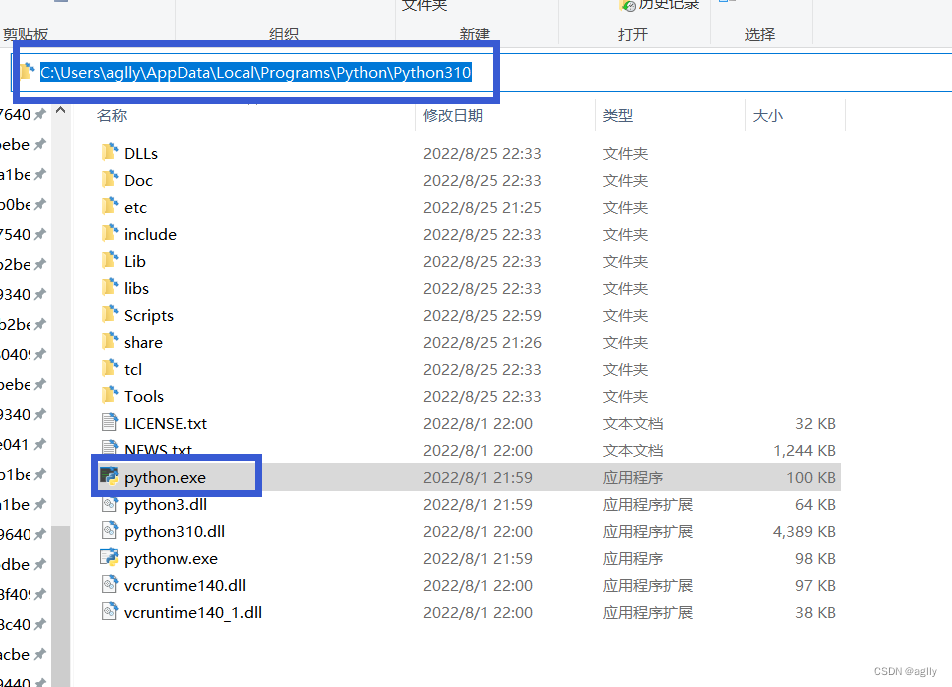Select the vcruntime140_1.dll file name

coord(192,613)
